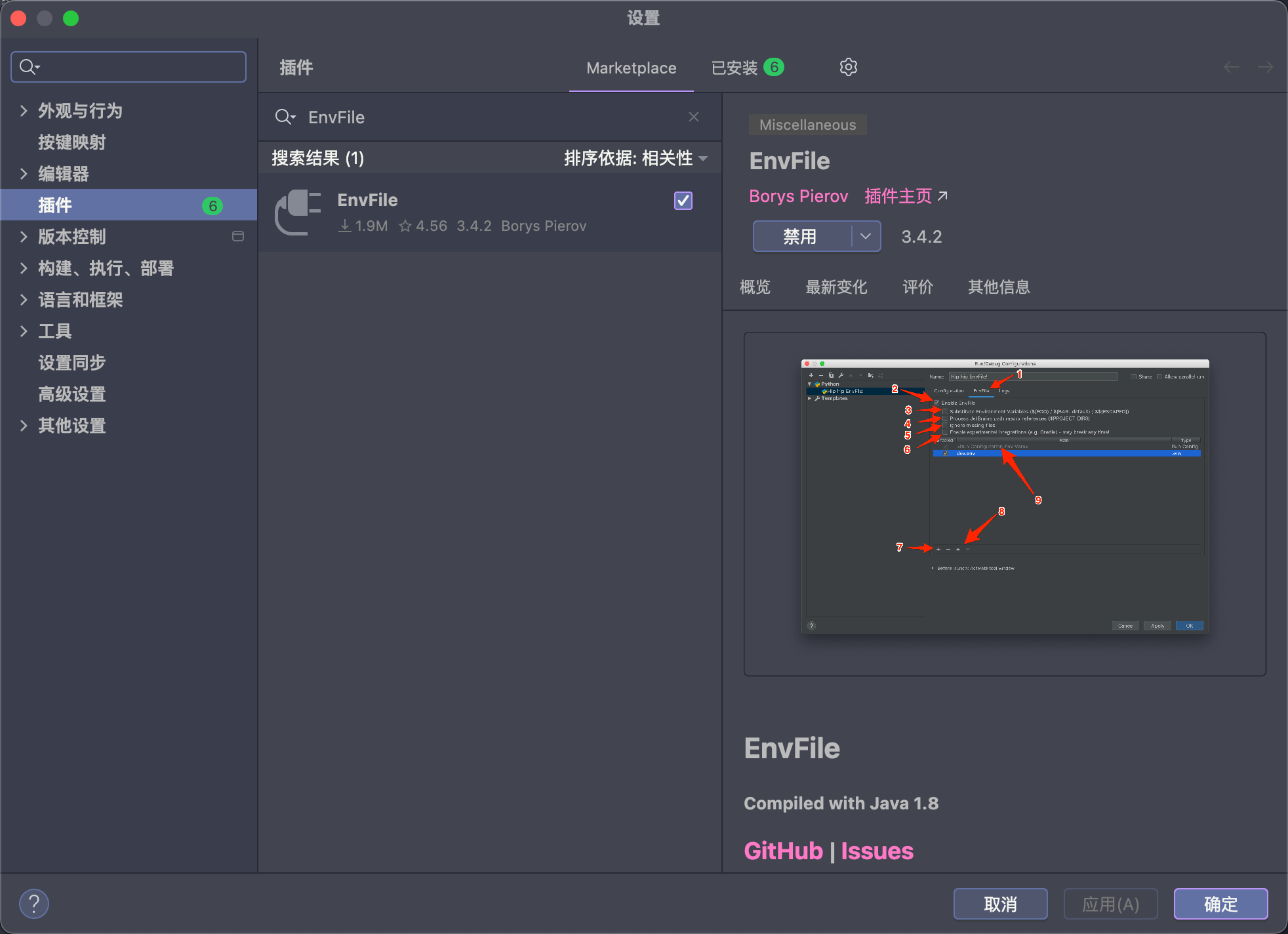The height and width of the screenshot is (934, 1288).
Task: Toggle the EnvFile plugin enabled checkbox
Action: tap(683, 201)
